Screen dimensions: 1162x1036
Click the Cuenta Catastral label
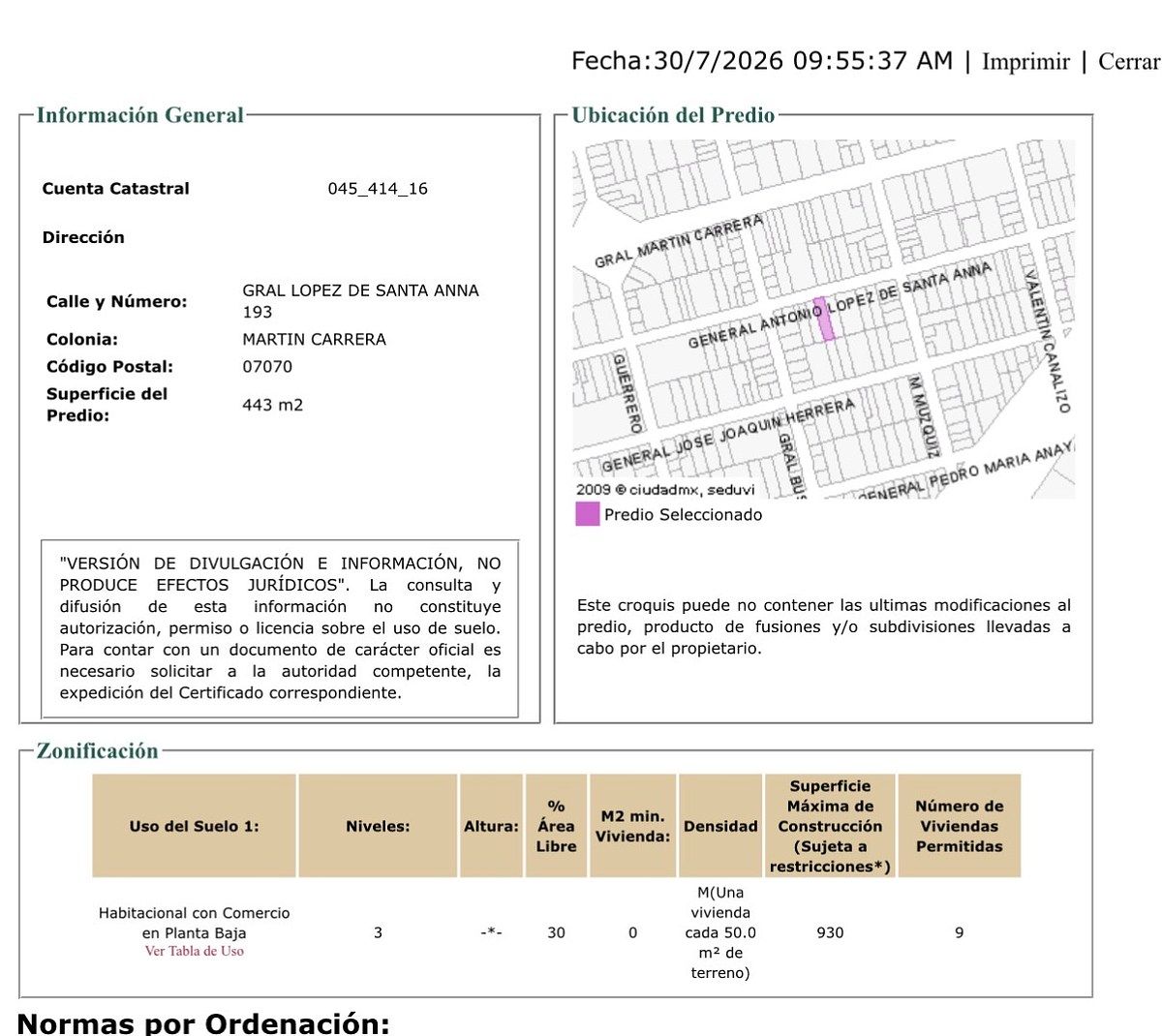tap(116, 189)
